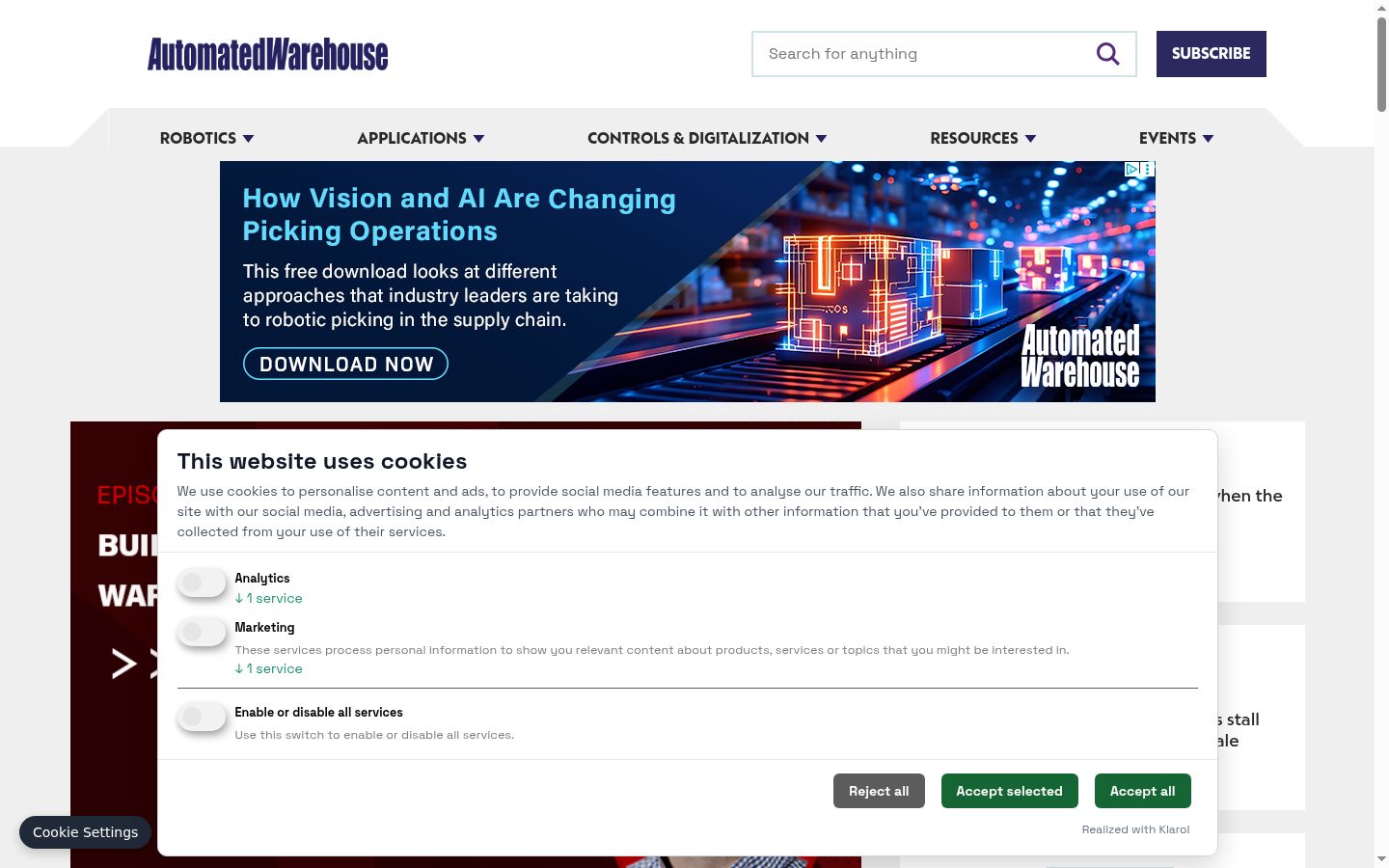This screenshot has height=868, width=1389.
Task: Click DOWNLOAD NOW on the banner ad
Action: tap(345, 364)
